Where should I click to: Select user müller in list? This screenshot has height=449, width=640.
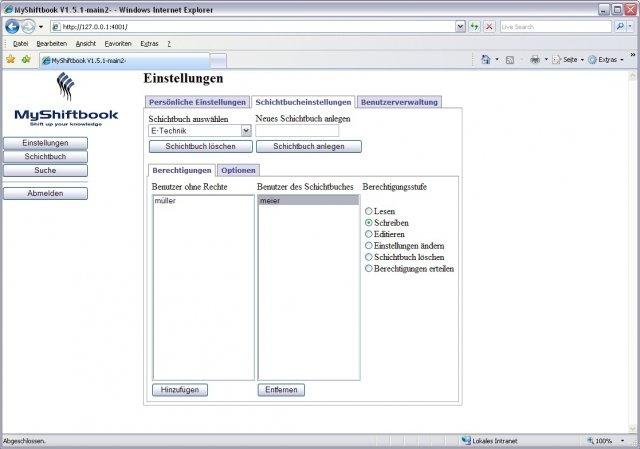pyautogui.click(x=203, y=200)
